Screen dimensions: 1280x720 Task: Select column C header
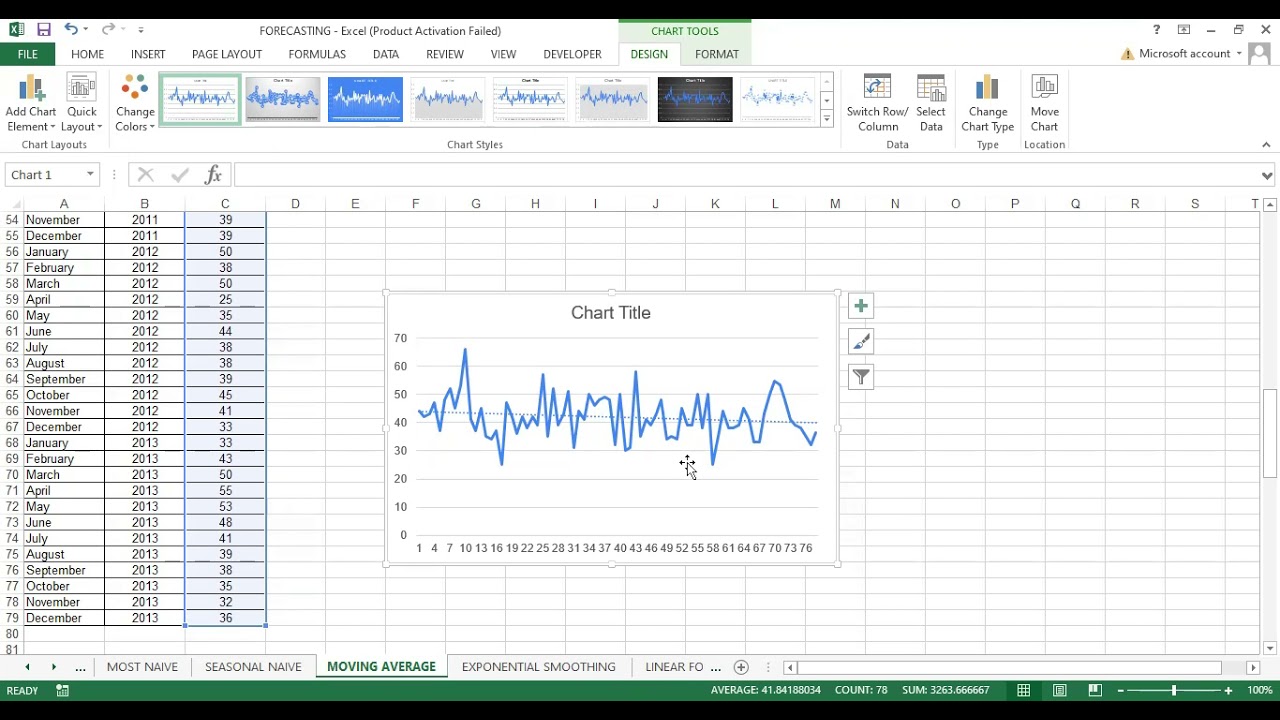(225, 204)
